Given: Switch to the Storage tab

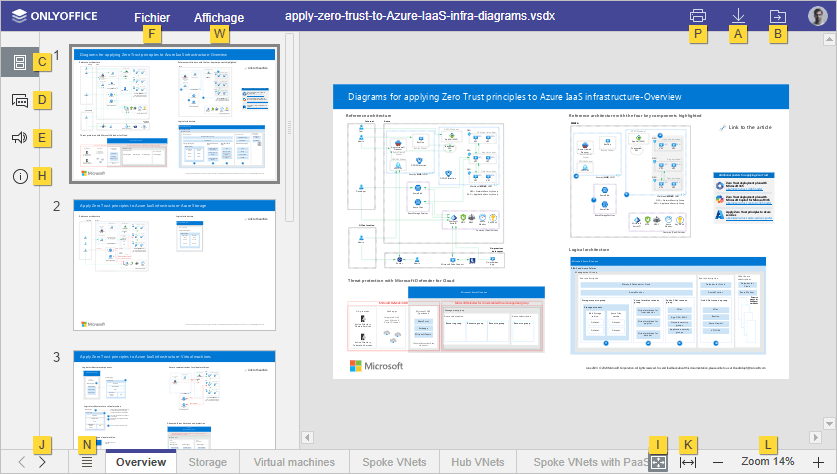Looking at the screenshot, I should pos(208,462).
